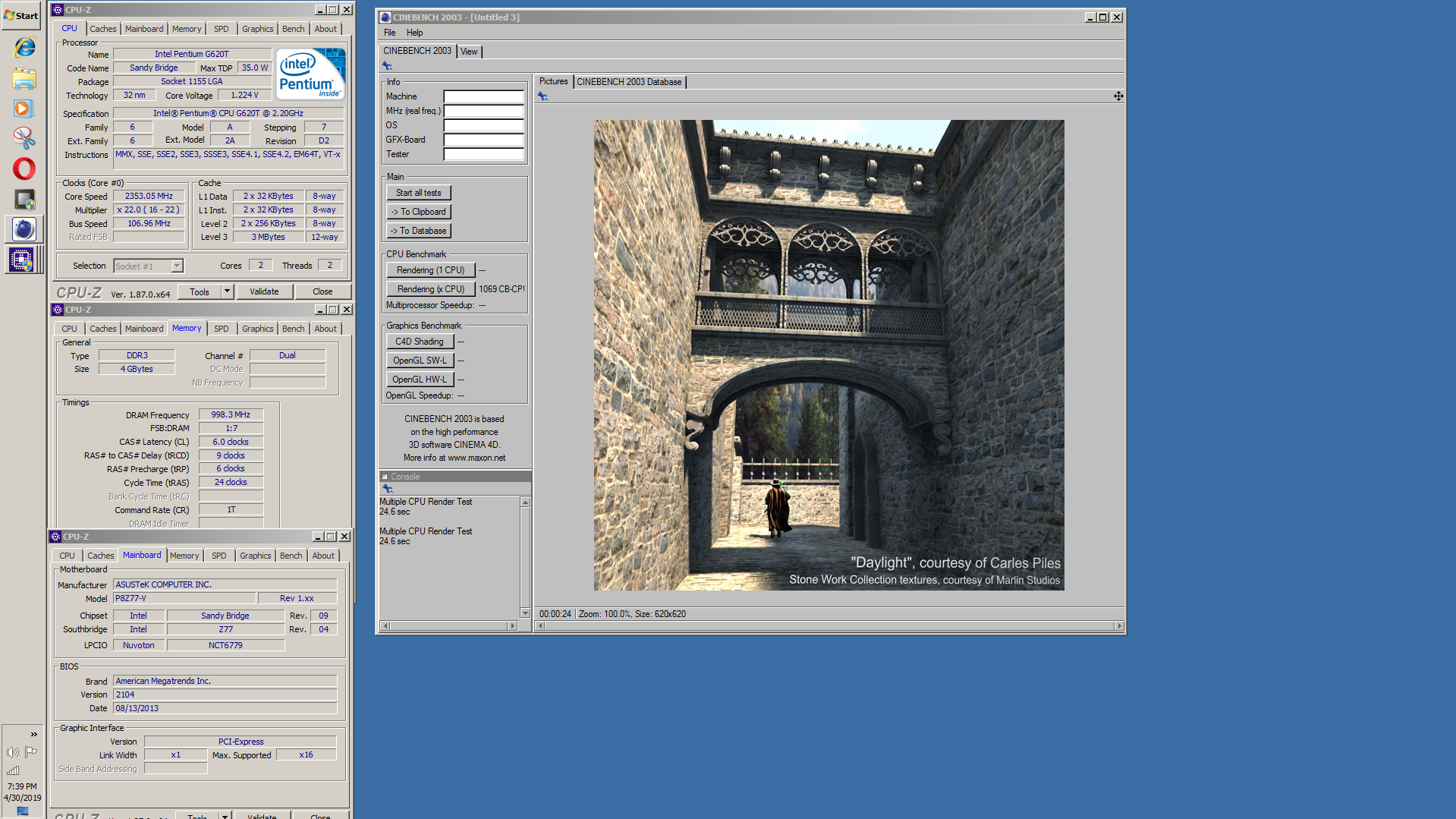The image size is (1456, 819).
Task: Run the C4D Shading test
Action: pyautogui.click(x=420, y=342)
